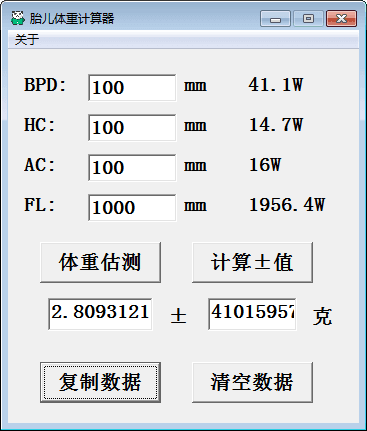Viewport: 367px width, 431px height.
Task: Click the FL input field
Action: 132,208
